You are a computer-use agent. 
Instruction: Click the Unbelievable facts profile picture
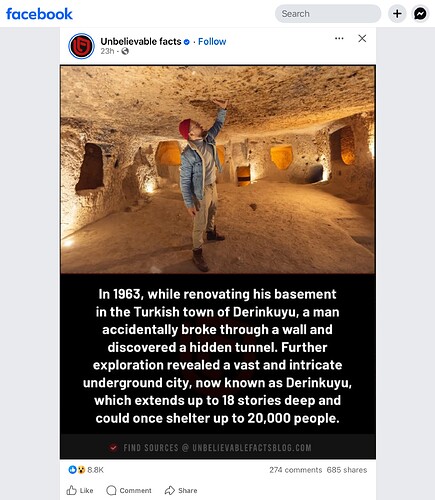(81, 46)
